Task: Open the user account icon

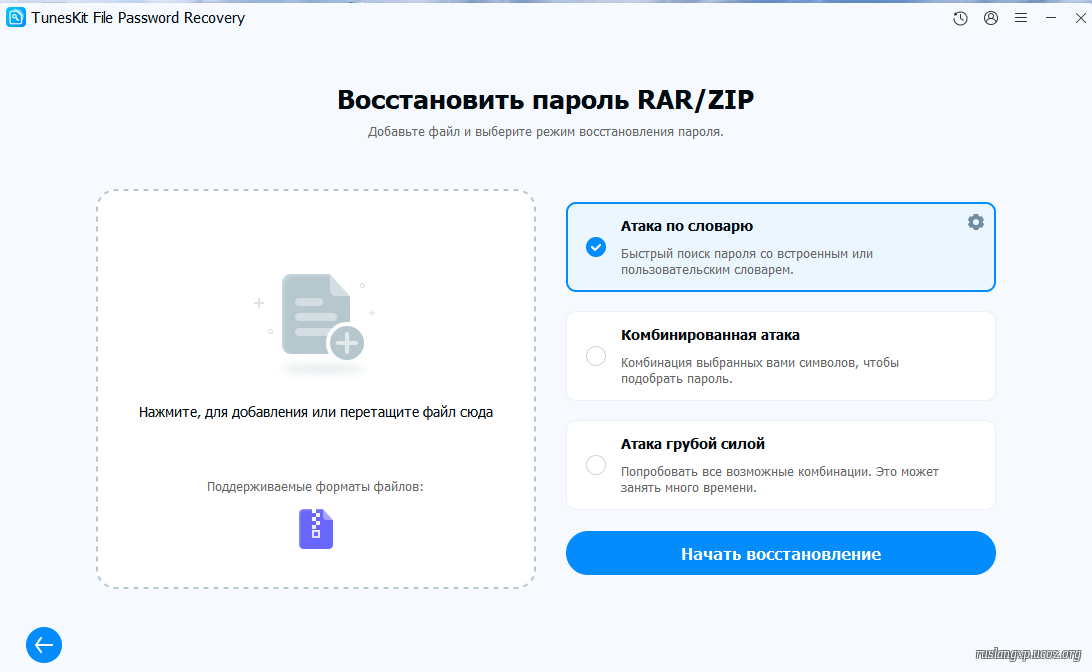Action: pos(991,18)
